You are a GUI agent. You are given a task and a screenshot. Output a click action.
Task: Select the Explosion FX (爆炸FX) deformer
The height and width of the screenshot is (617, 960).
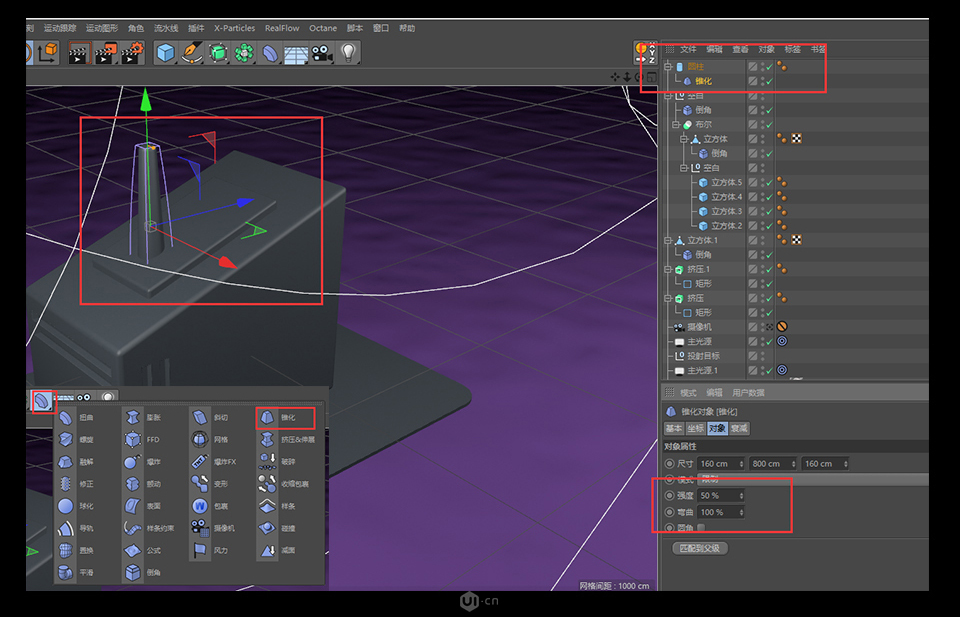199,462
